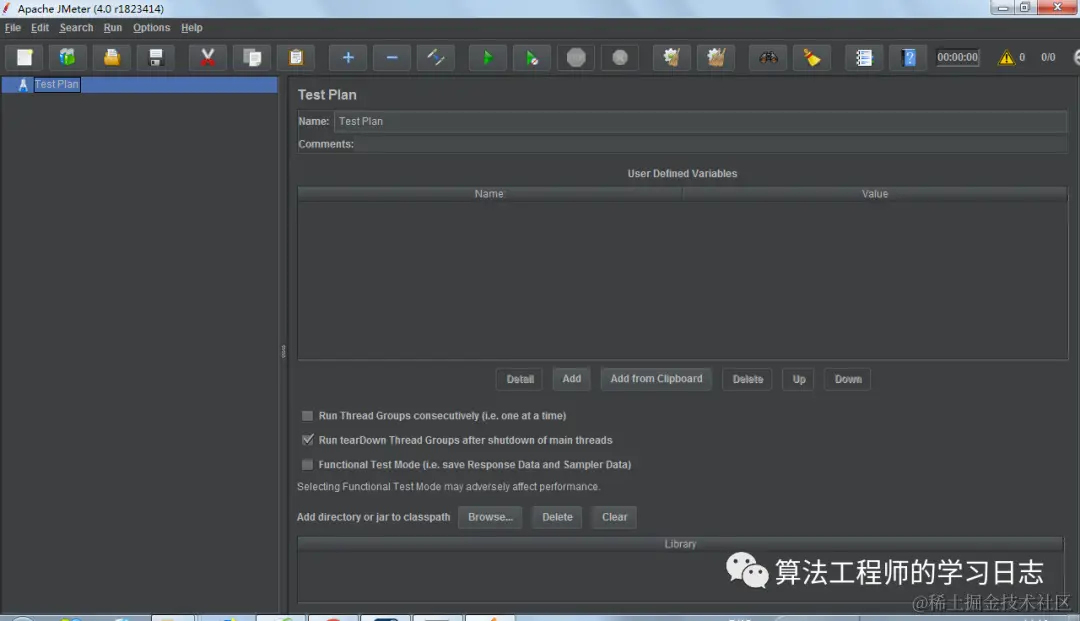
Task: Click the Stop test toolbar icon
Action: coord(576,58)
